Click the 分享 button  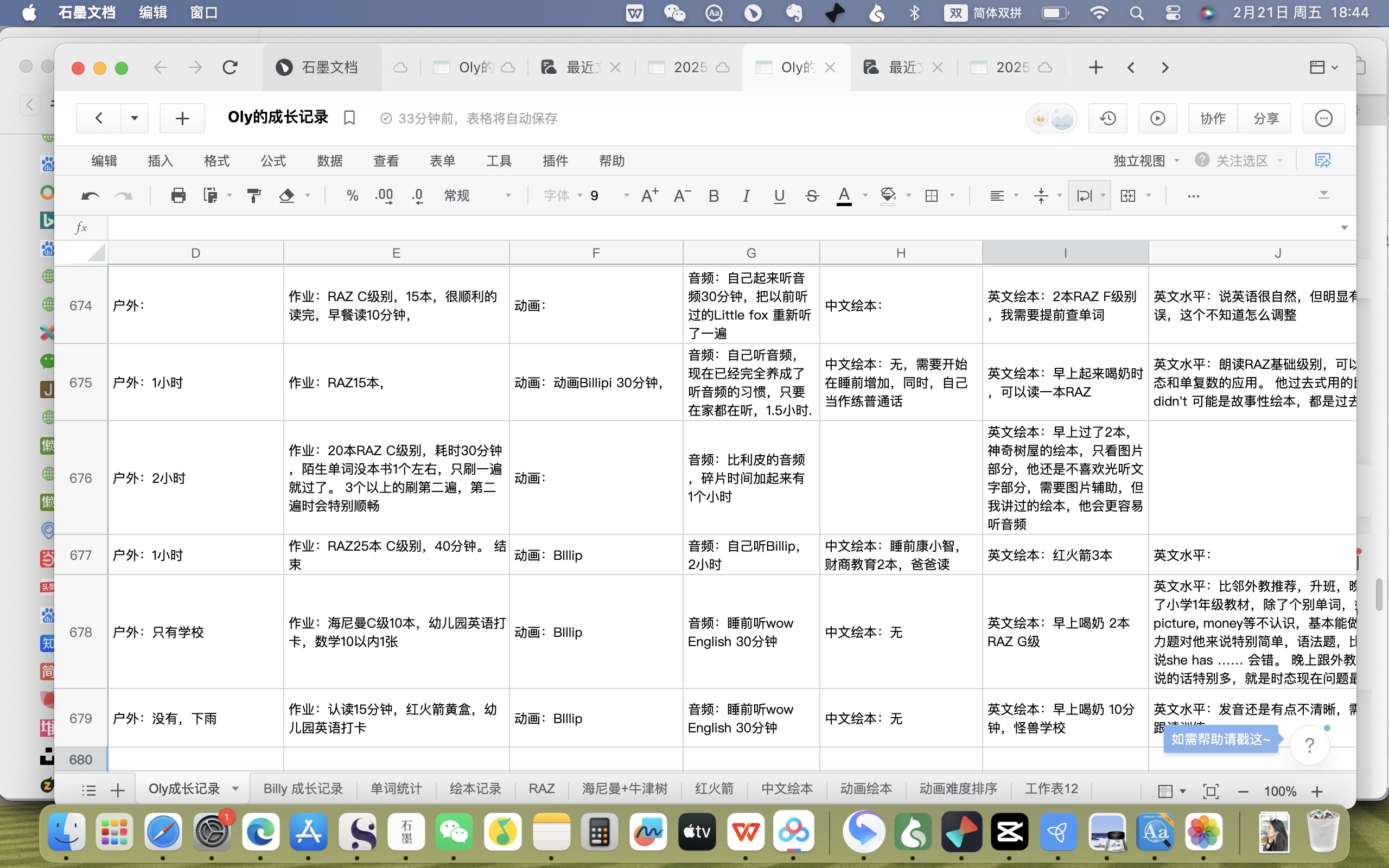point(1265,118)
